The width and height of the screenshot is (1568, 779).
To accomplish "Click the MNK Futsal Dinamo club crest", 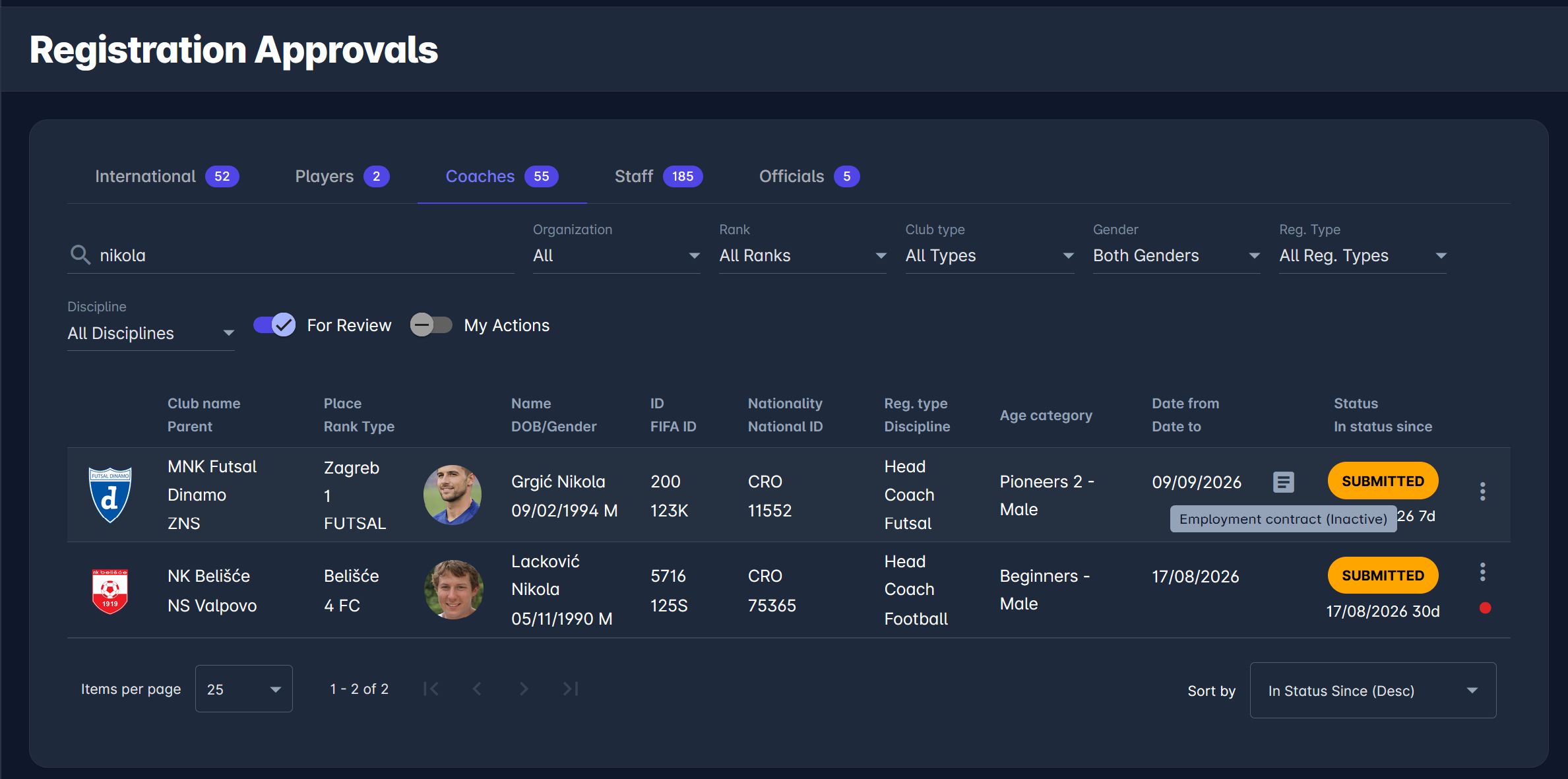I will [x=110, y=495].
